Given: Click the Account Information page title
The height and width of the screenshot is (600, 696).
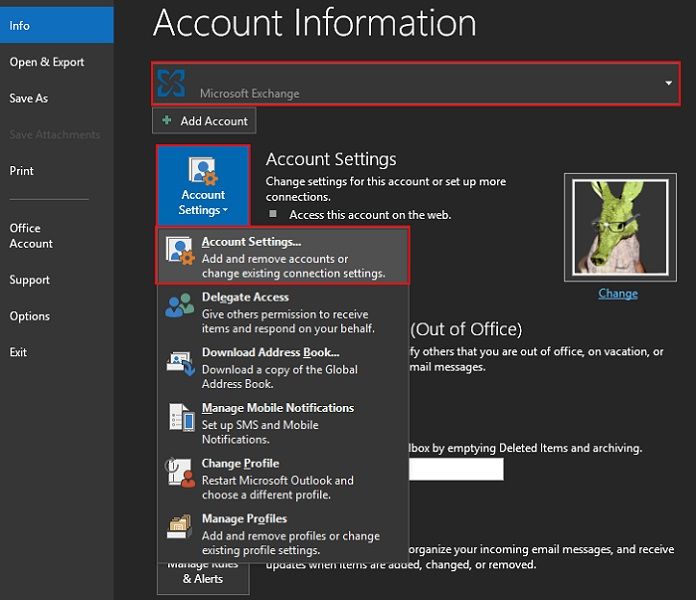Looking at the screenshot, I should pyautogui.click(x=315, y=23).
